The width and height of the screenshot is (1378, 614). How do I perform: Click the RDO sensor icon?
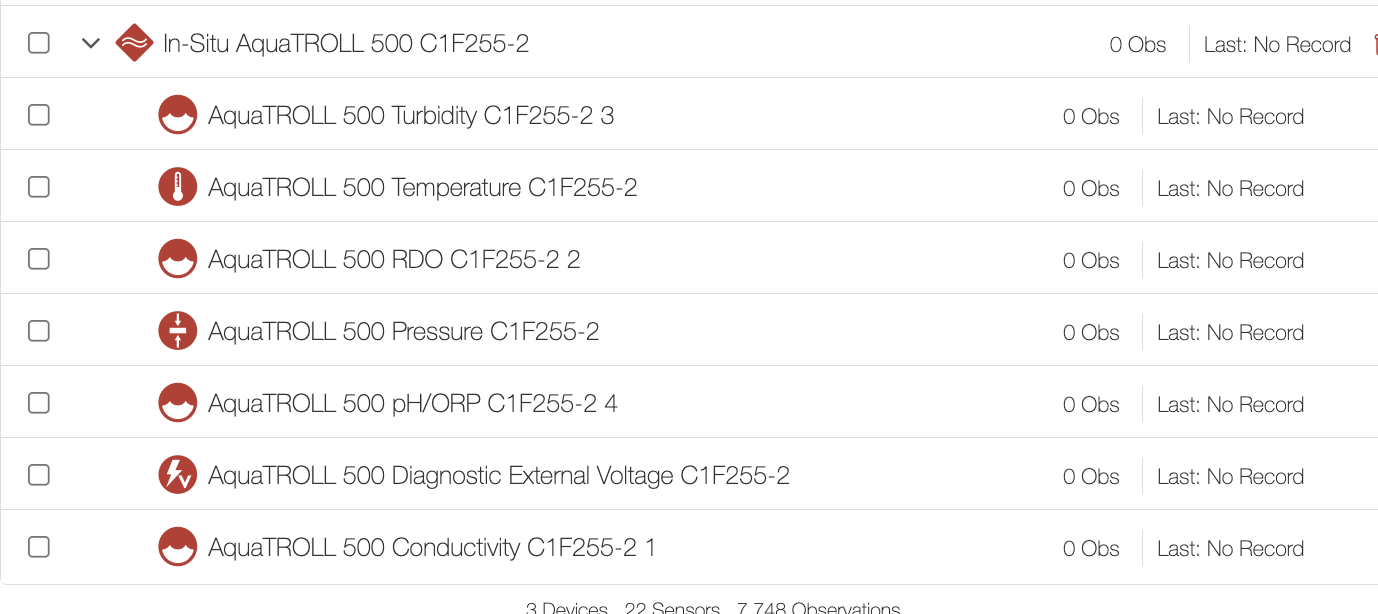click(178, 259)
